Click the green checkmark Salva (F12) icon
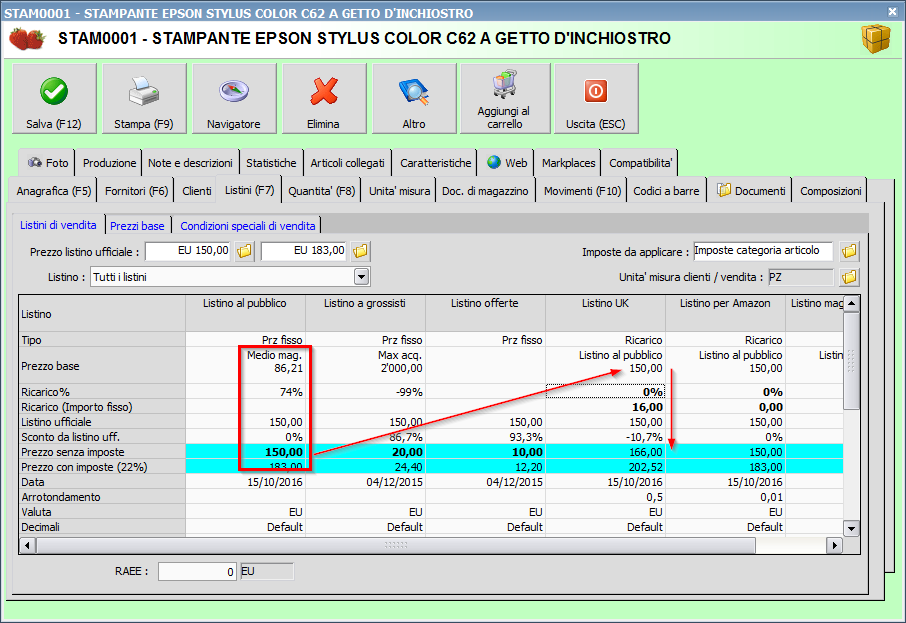Screen dimensions: 906x623 point(54,92)
